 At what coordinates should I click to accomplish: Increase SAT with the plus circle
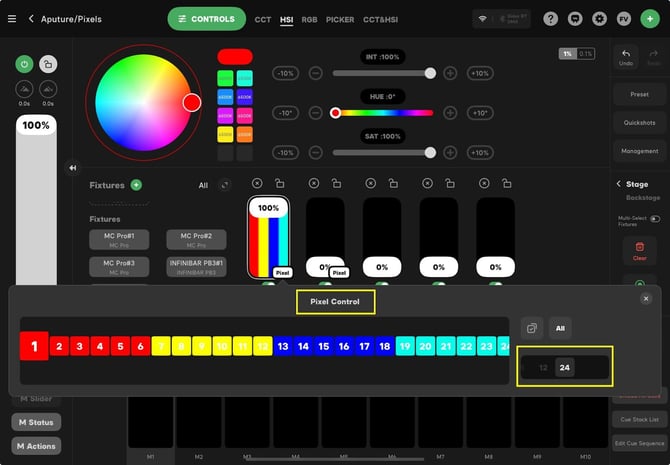click(x=450, y=153)
